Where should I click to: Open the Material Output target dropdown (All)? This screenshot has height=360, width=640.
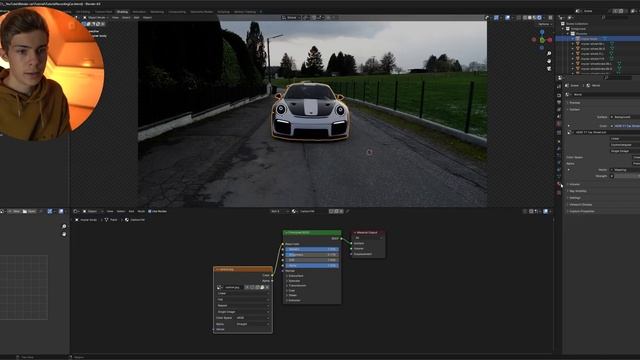point(368,238)
